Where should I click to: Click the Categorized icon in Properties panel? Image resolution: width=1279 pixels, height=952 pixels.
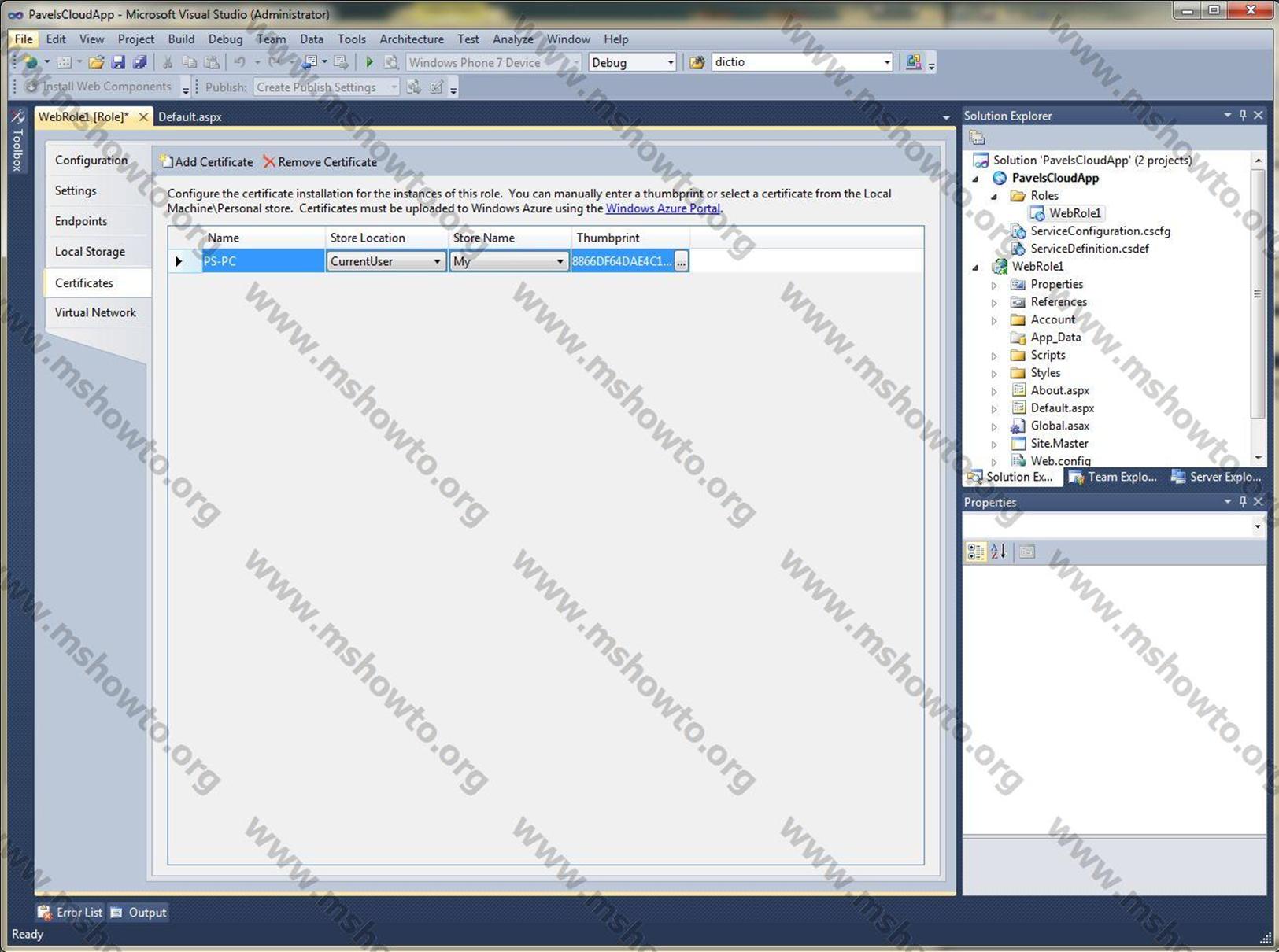pyautogui.click(x=976, y=552)
